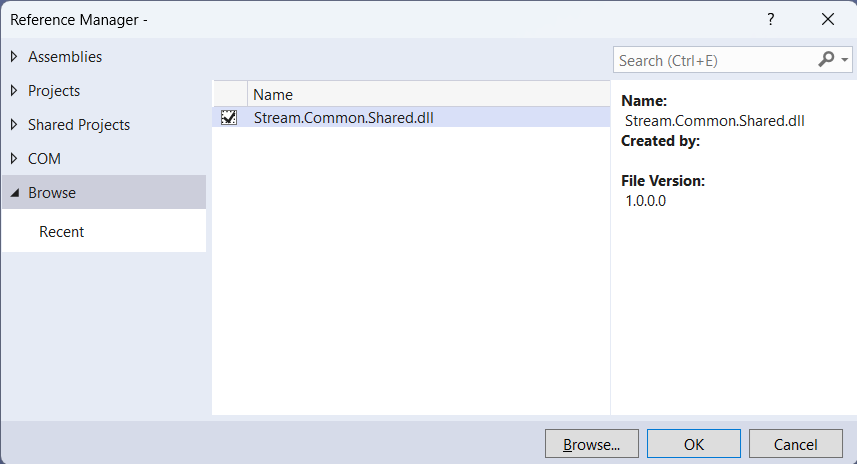Expand the Shared Projects arrow
This screenshot has height=464, width=857.
(14, 125)
